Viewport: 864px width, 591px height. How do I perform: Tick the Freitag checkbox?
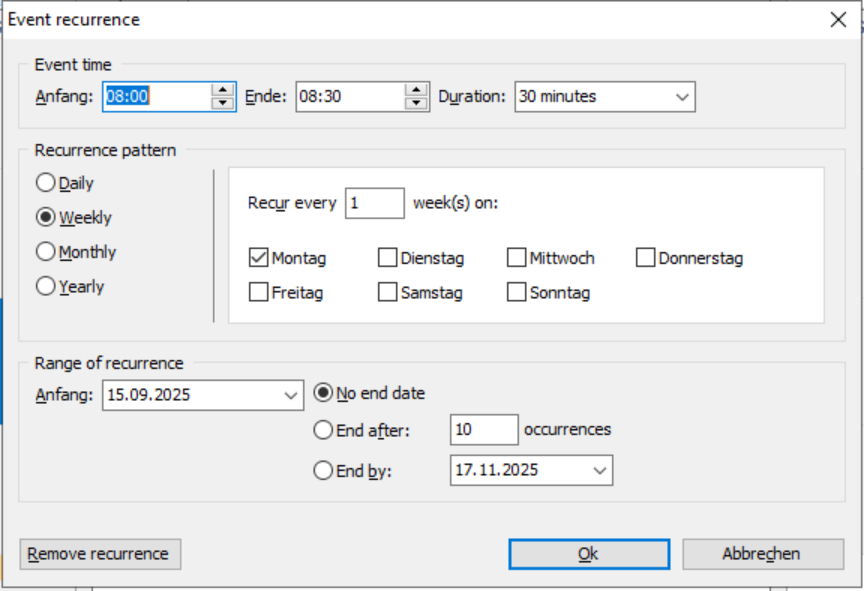click(258, 293)
